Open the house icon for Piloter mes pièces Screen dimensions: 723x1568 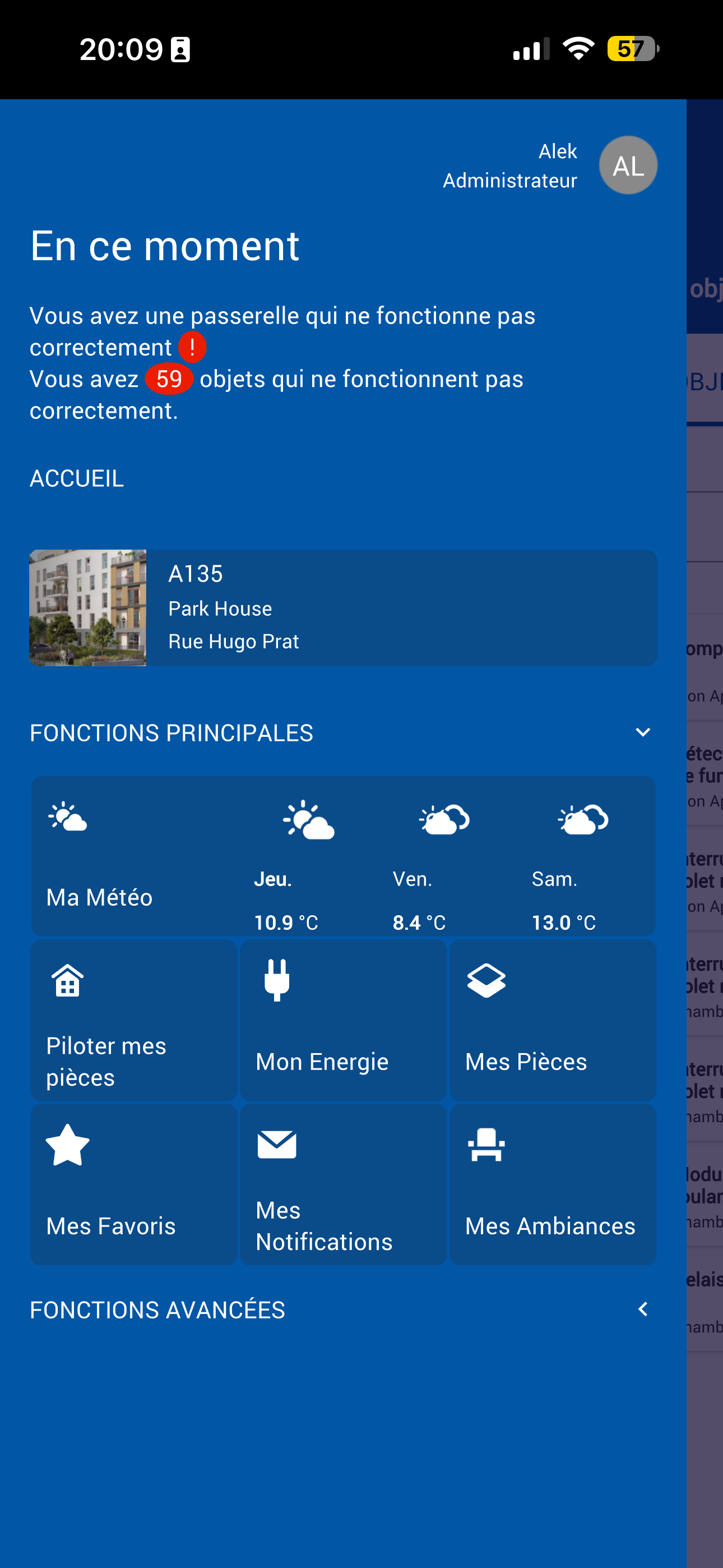pos(68,980)
